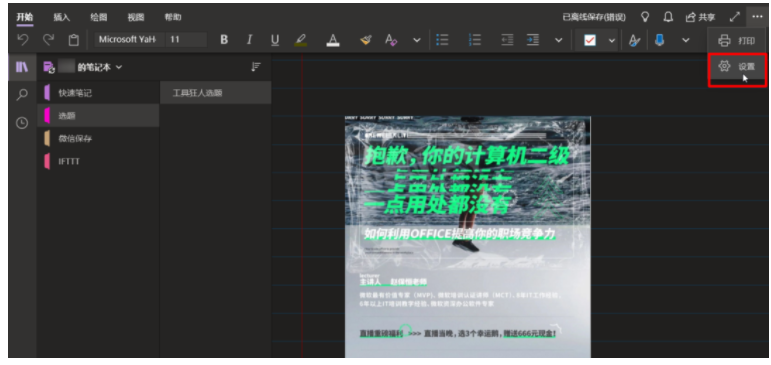This screenshot has width=771, height=365.
Task: Decrease the paragraph indent
Action: click(x=507, y=40)
